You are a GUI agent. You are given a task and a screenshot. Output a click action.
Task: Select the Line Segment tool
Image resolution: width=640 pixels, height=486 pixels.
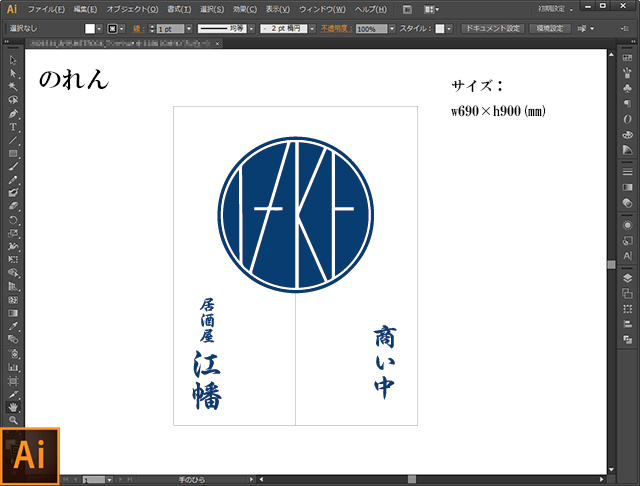(x=13, y=140)
